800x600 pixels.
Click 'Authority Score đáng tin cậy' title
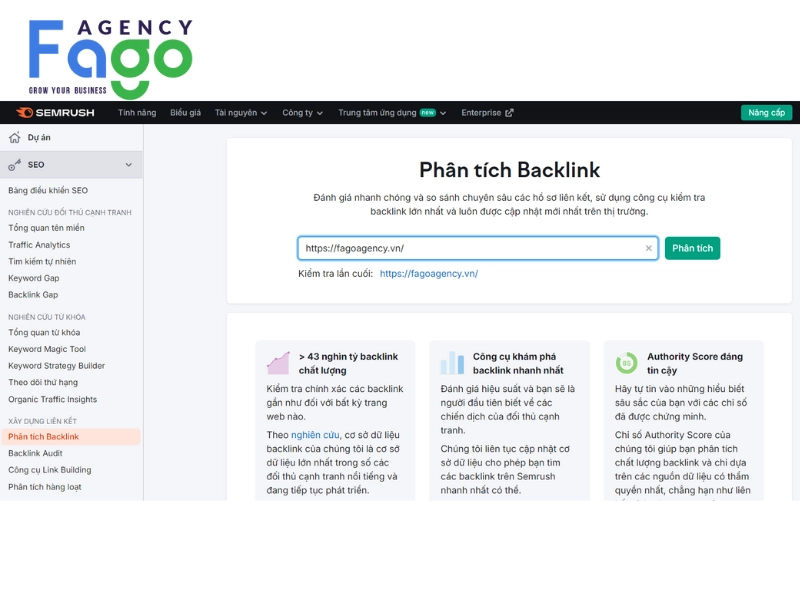695,363
